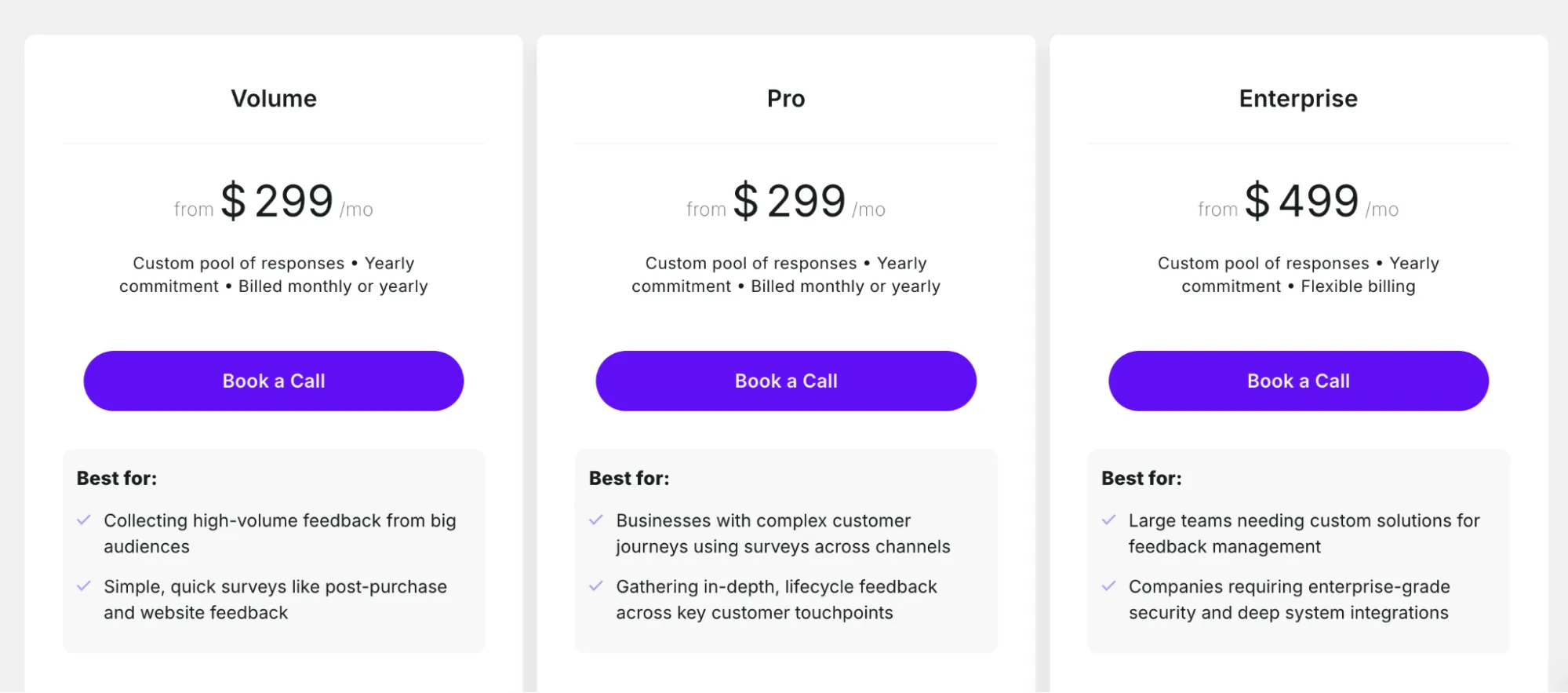Click the checkmark next to lifecycle feedback bullet
Viewport: 1568px width, 693px height.
pyautogui.click(x=597, y=586)
